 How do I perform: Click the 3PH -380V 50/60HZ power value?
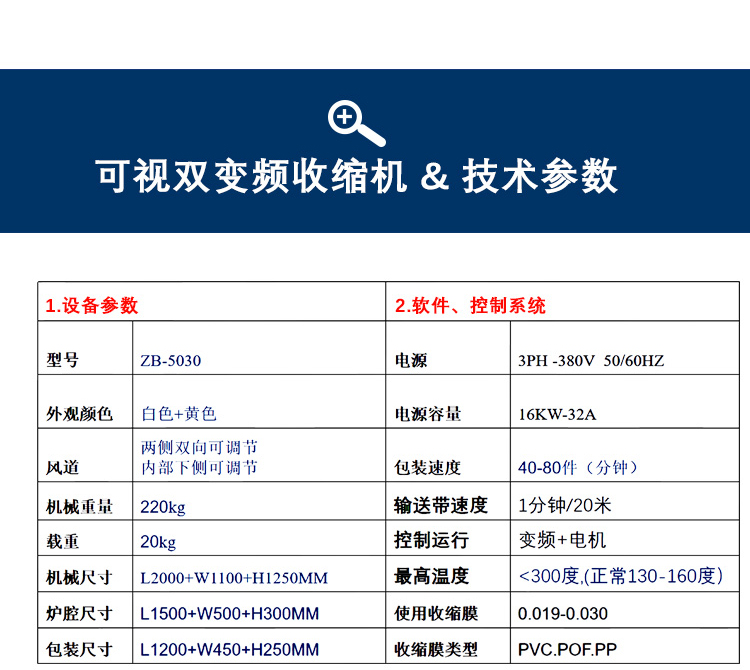pyautogui.click(x=590, y=360)
